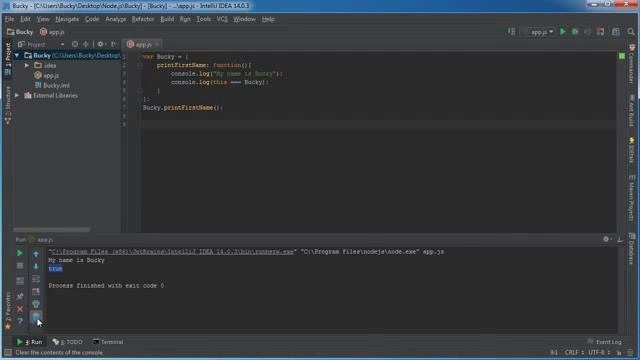The image size is (640, 360).
Task: Click the Project panel horizontal scrollbar
Action: click(51, 230)
